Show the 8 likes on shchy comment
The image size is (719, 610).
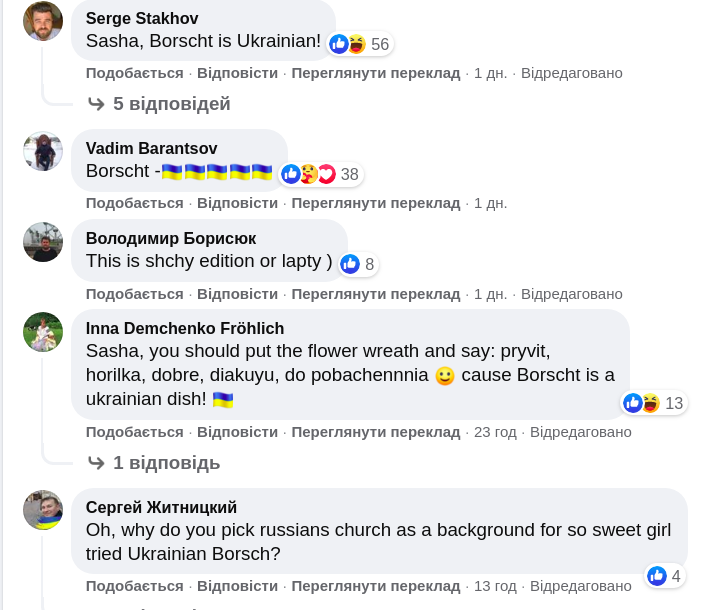(x=358, y=264)
